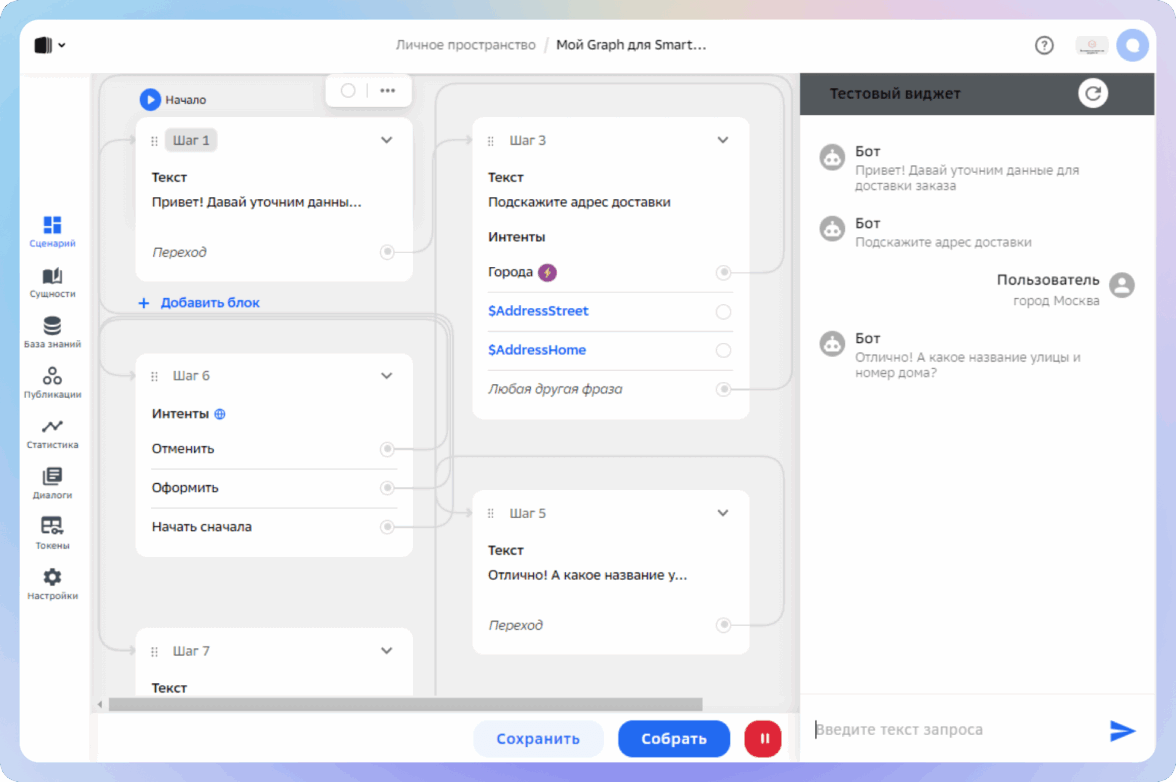
Task: Click the drag handle of Шаг 5
Action: [490, 514]
